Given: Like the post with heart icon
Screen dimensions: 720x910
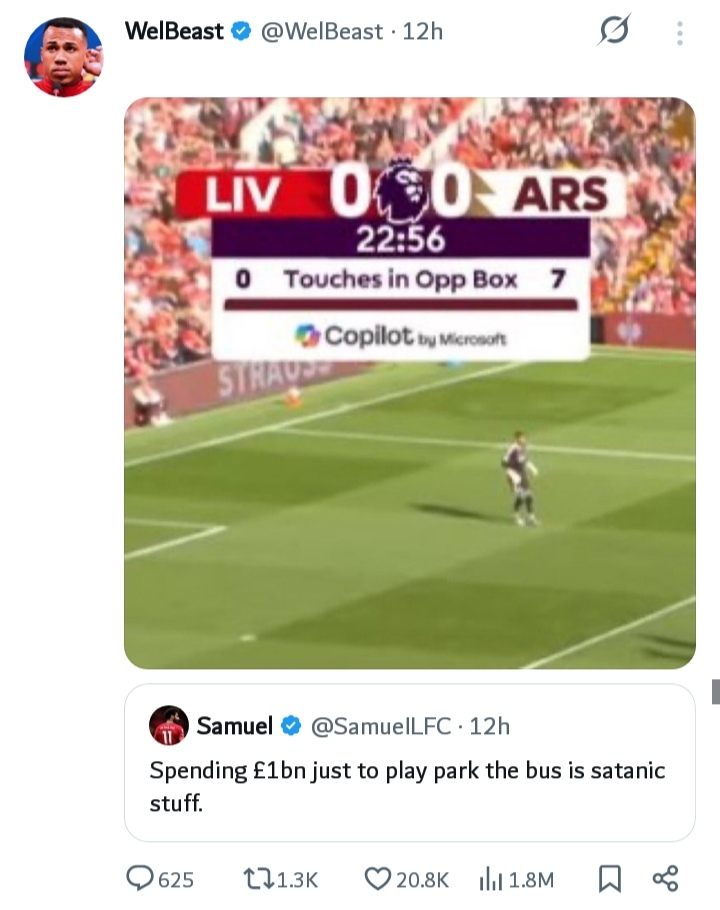Looking at the screenshot, I should [378, 879].
